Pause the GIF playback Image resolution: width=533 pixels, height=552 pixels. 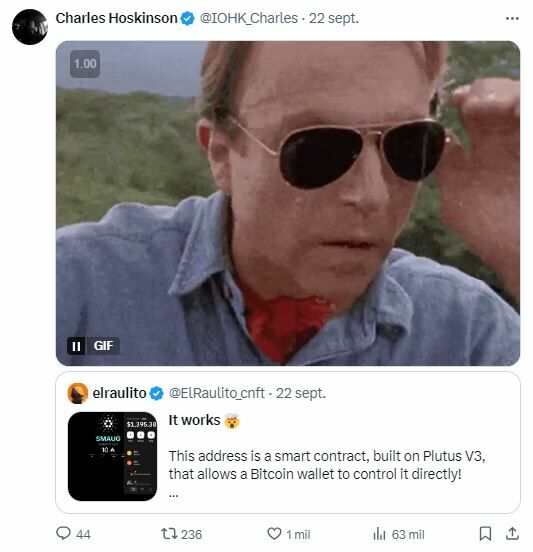click(x=76, y=346)
